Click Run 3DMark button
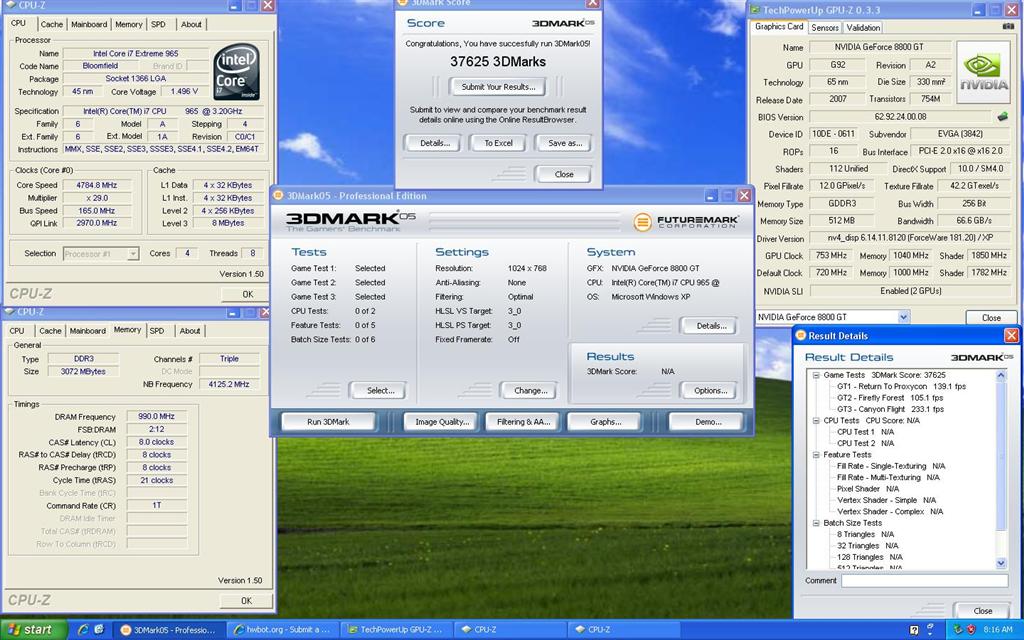Viewport: 1024px width, 640px height. point(328,422)
